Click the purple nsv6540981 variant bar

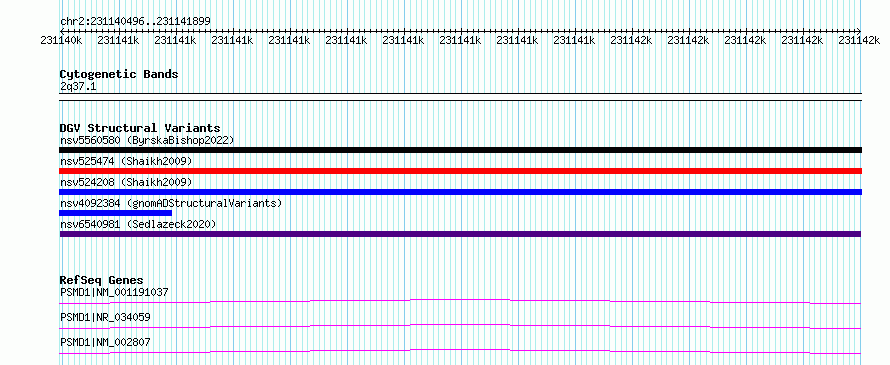(460, 234)
